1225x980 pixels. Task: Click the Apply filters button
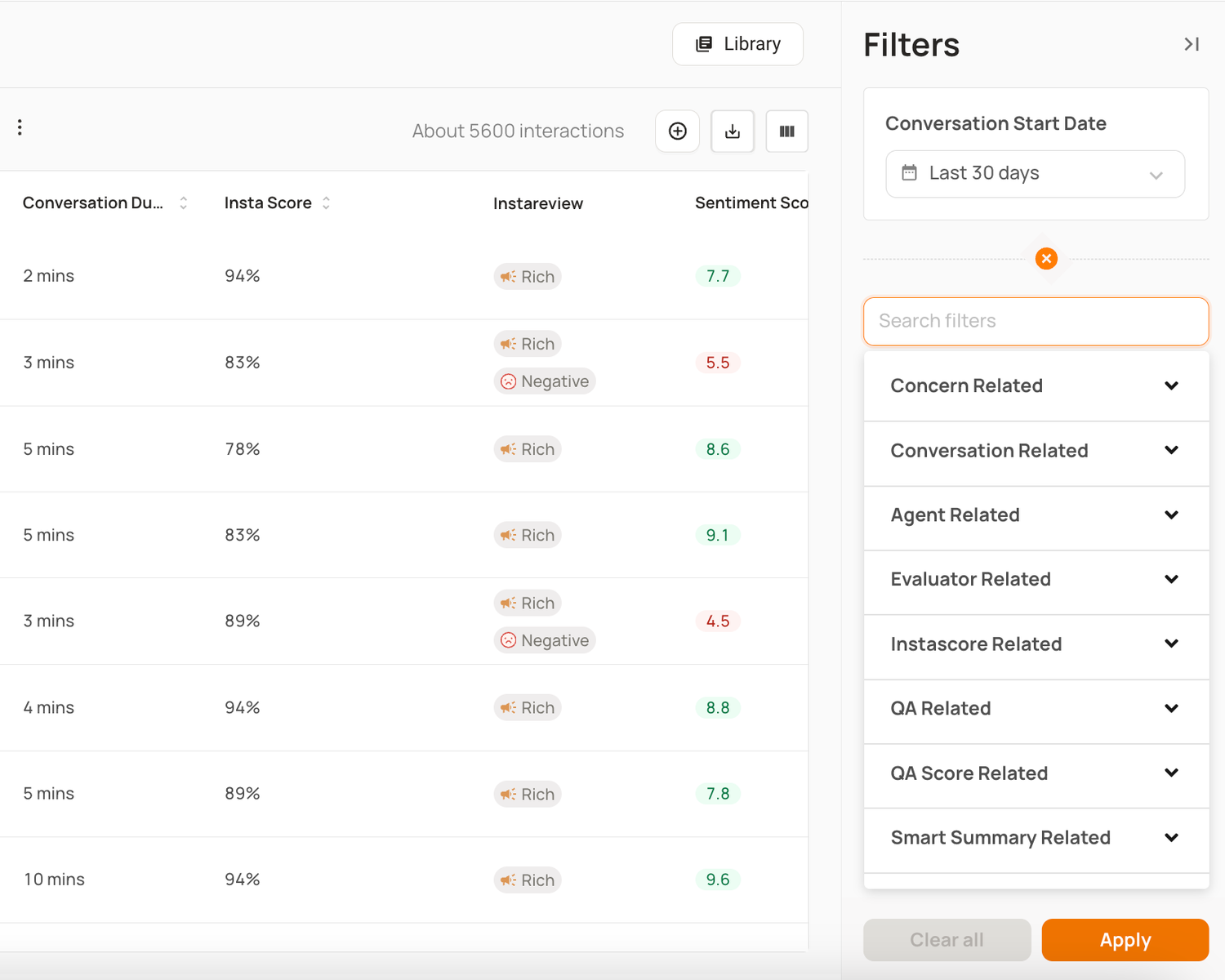click(x=1125, y=940)
